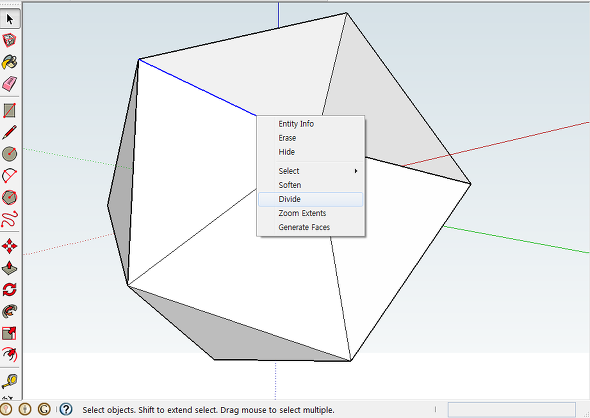Viewport: 590px width, 418px height.
Task: Choose the Make Component tool
Action: click(10, 40)
